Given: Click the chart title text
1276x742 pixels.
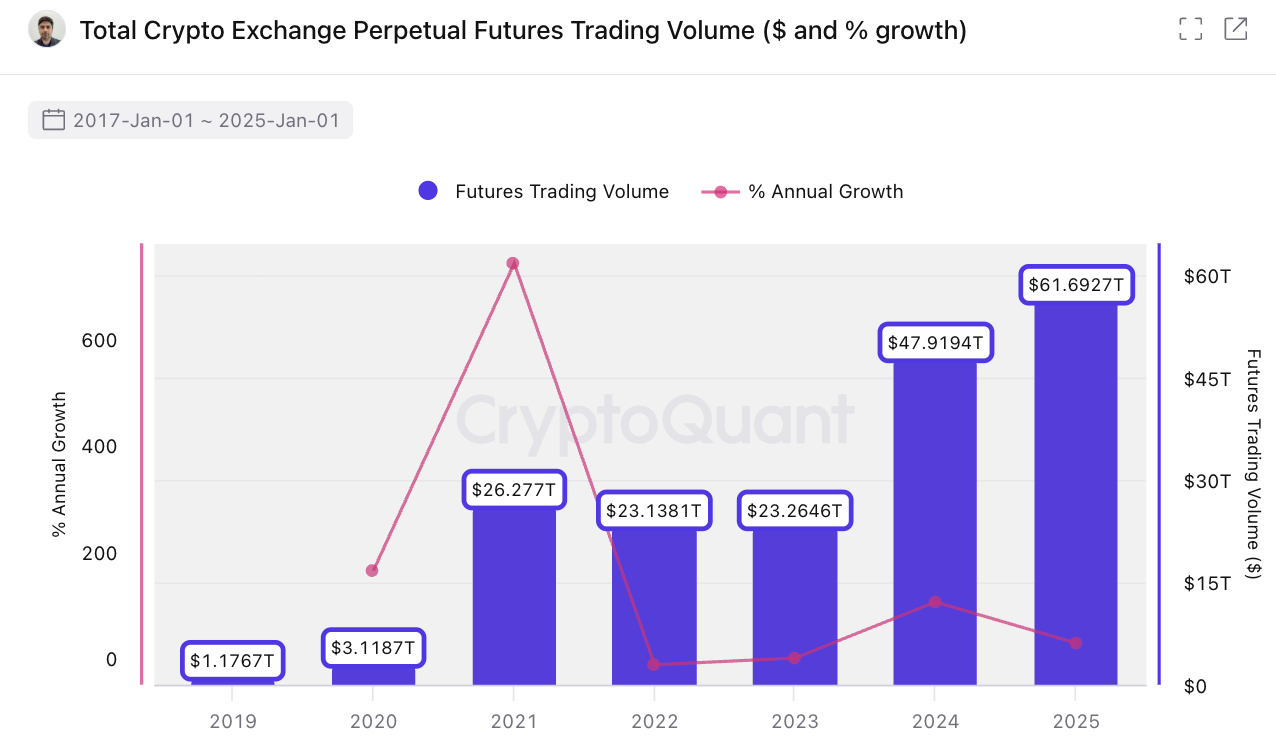Looking at the screenshot, I should [x=523, y=31].
